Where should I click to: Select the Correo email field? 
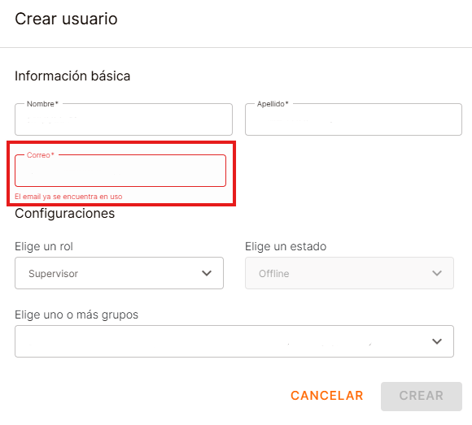click(120, 170)
